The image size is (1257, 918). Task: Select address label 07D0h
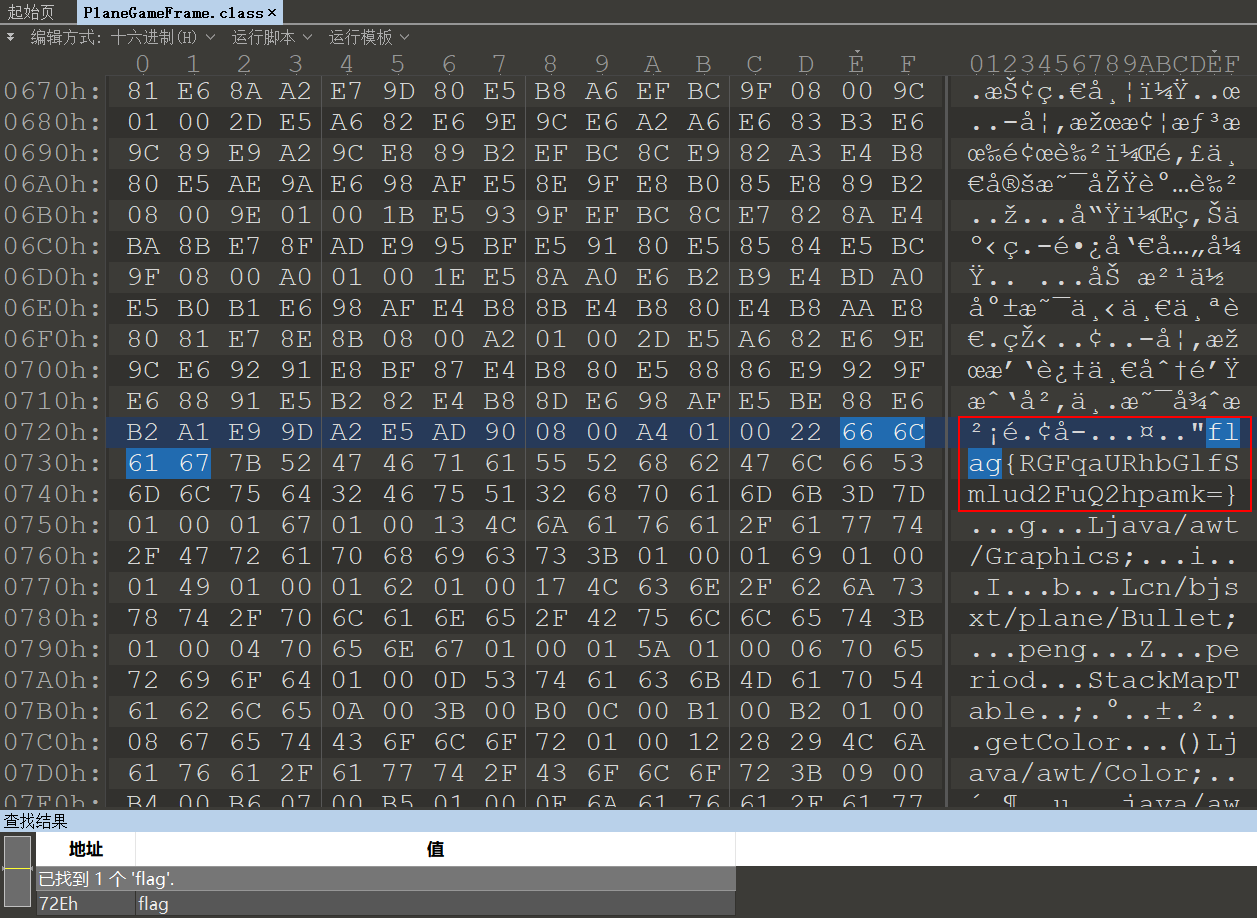click(x=53, y=774)
